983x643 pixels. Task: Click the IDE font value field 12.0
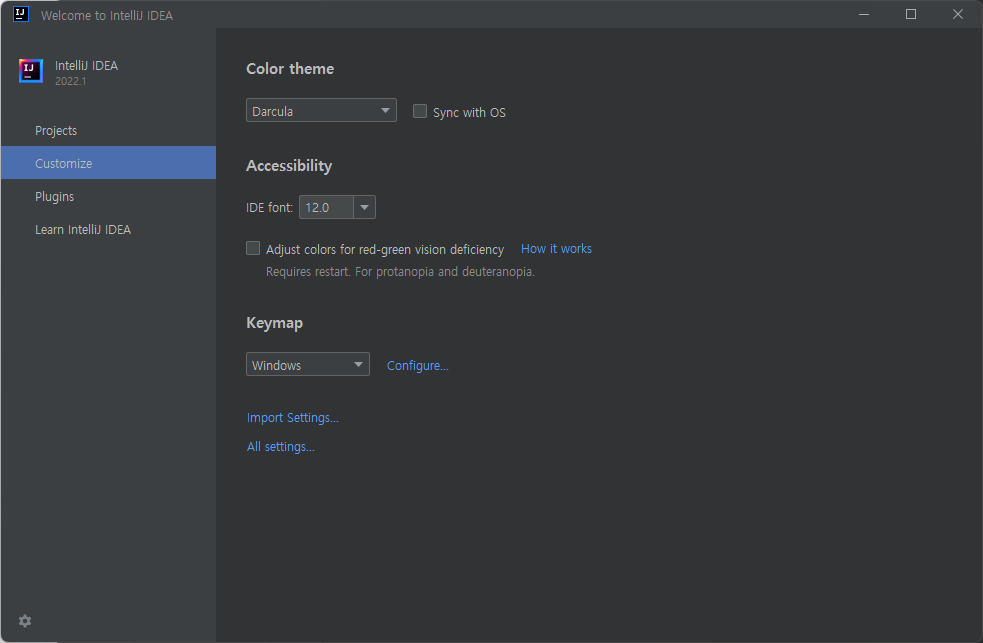tap(327, 207)
